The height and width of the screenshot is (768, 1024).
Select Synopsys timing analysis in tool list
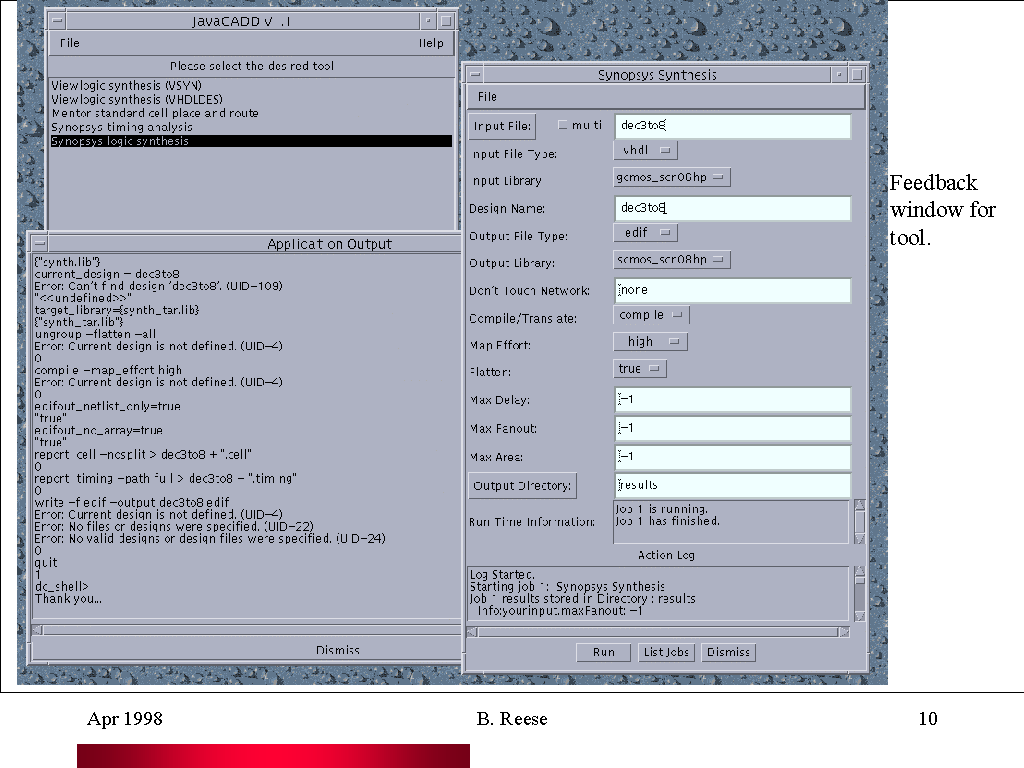122,127
